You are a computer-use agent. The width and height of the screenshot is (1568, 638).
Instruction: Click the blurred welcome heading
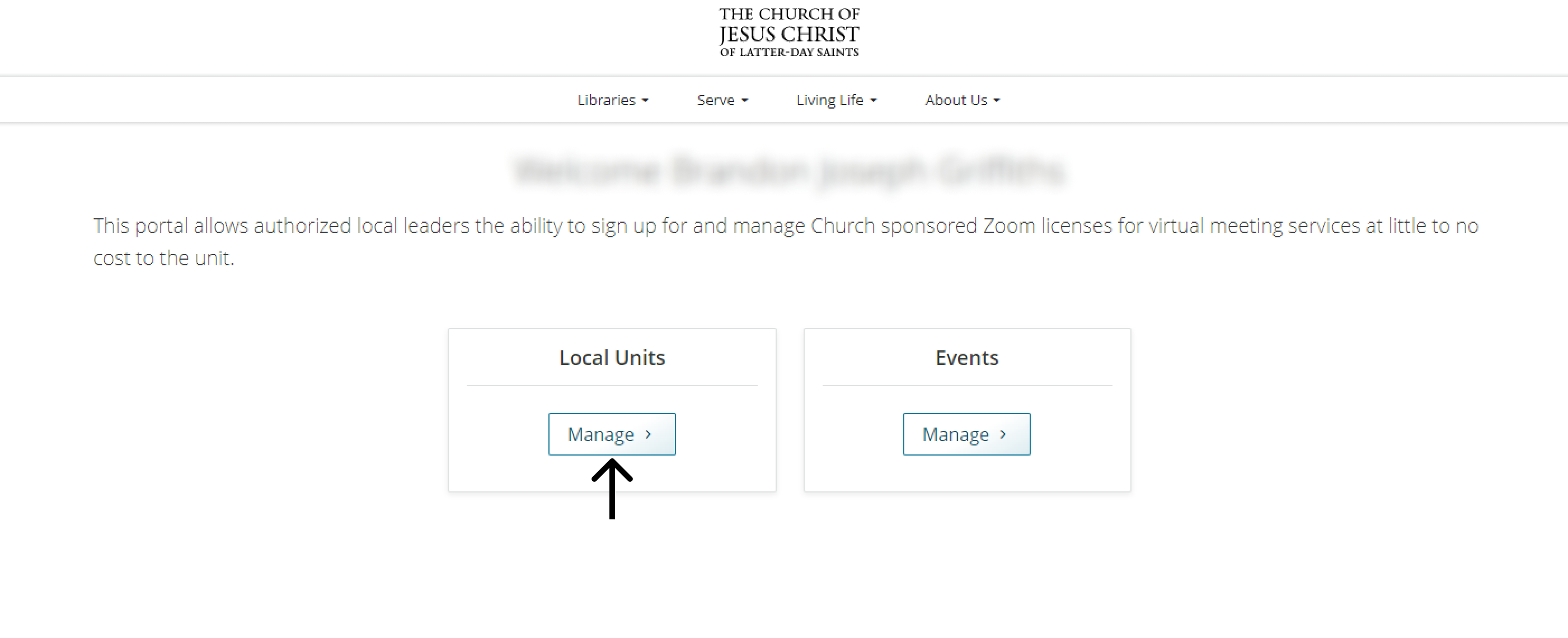pos(790,171)
